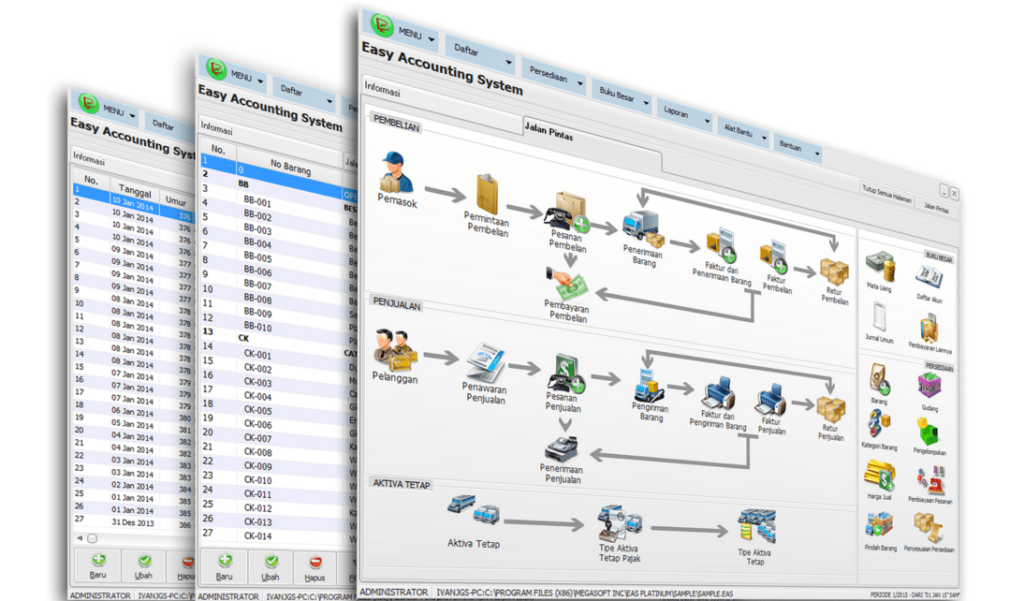
Task: Switch to the Jalan Pintas tab
Action: 550,128
